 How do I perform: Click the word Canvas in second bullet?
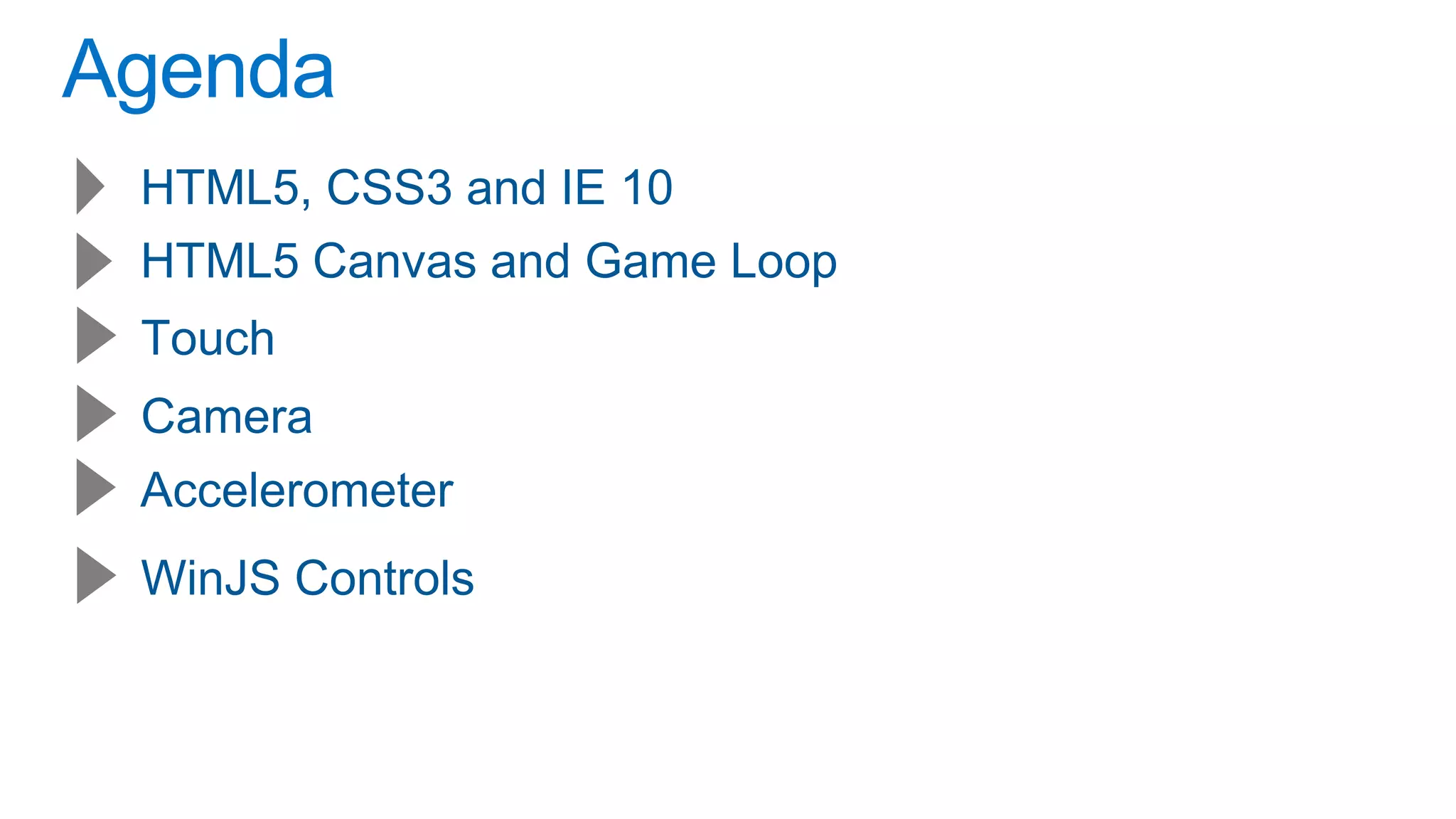tap(395, 261)
